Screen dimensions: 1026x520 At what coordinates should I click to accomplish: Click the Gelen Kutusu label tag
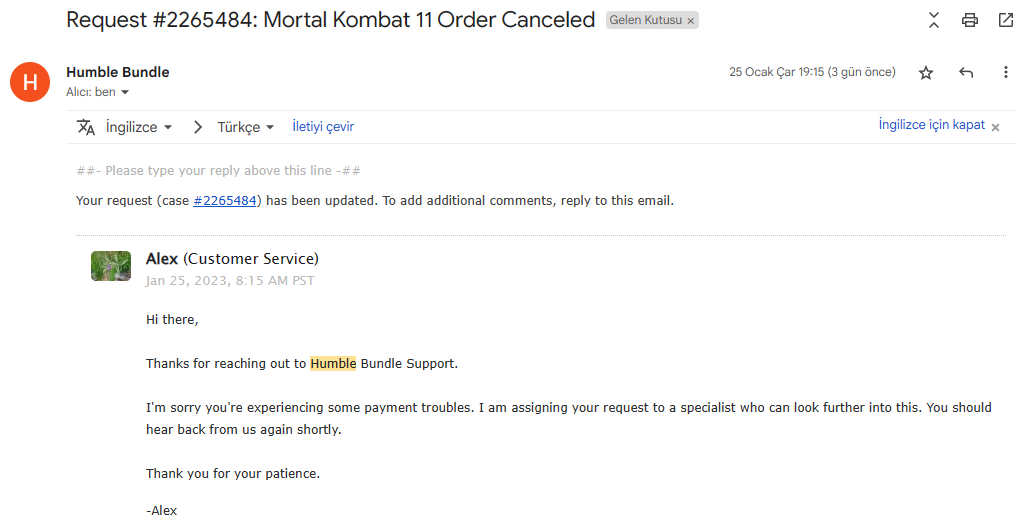point(644,21)
